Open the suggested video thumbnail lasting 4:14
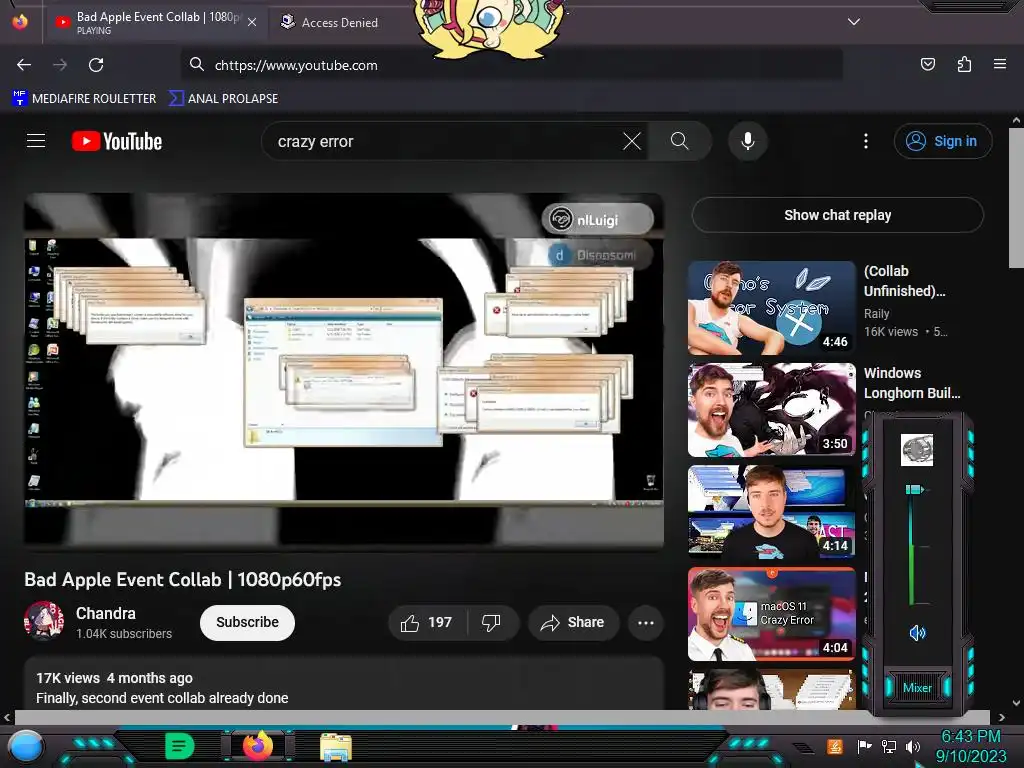Viewport: 1024px width, 768px height. 772,511
